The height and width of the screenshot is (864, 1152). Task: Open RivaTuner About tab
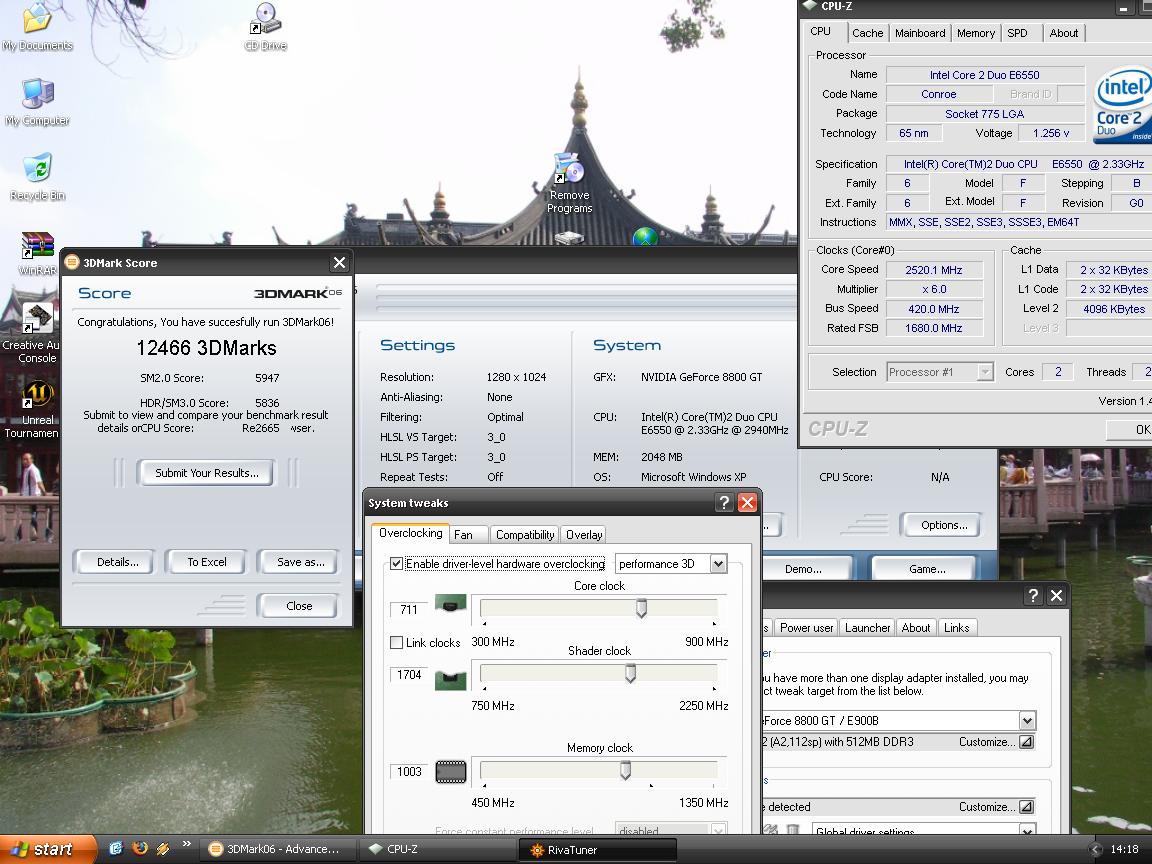click(x=915, y=628)
